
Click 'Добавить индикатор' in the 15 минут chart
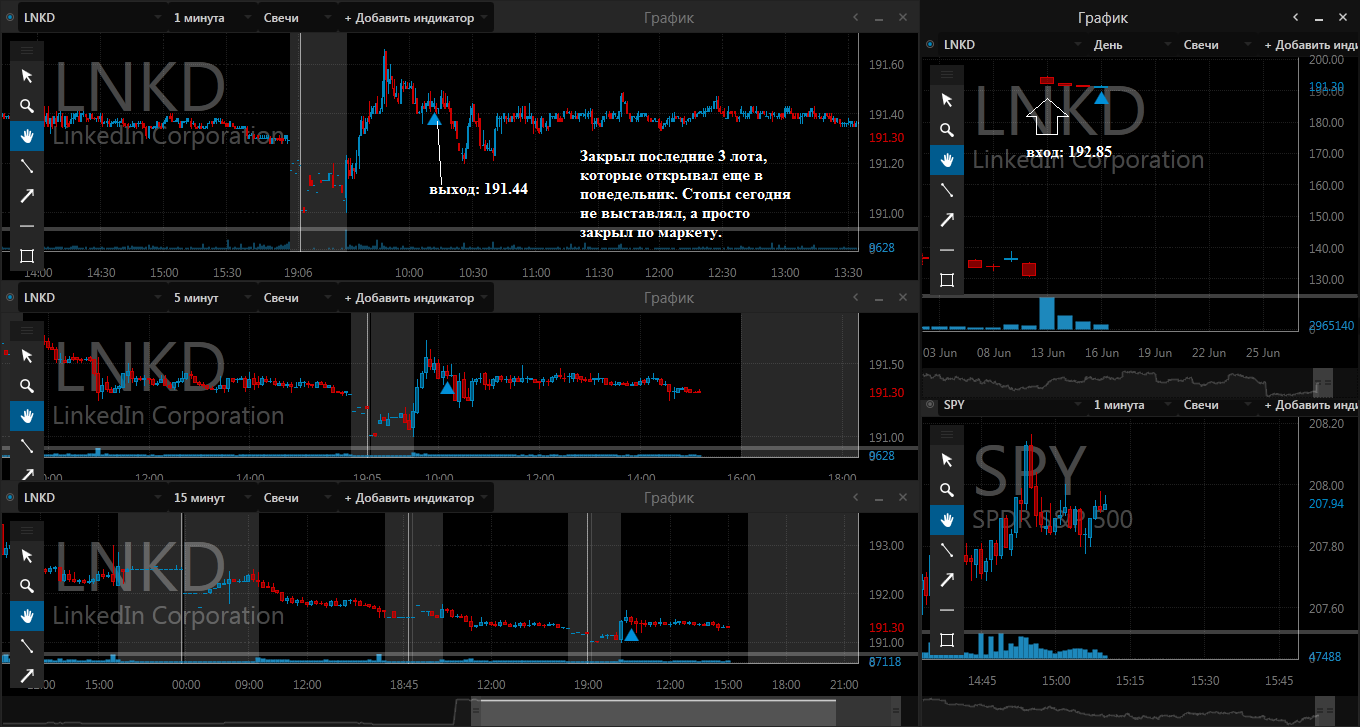click(416, 497)
